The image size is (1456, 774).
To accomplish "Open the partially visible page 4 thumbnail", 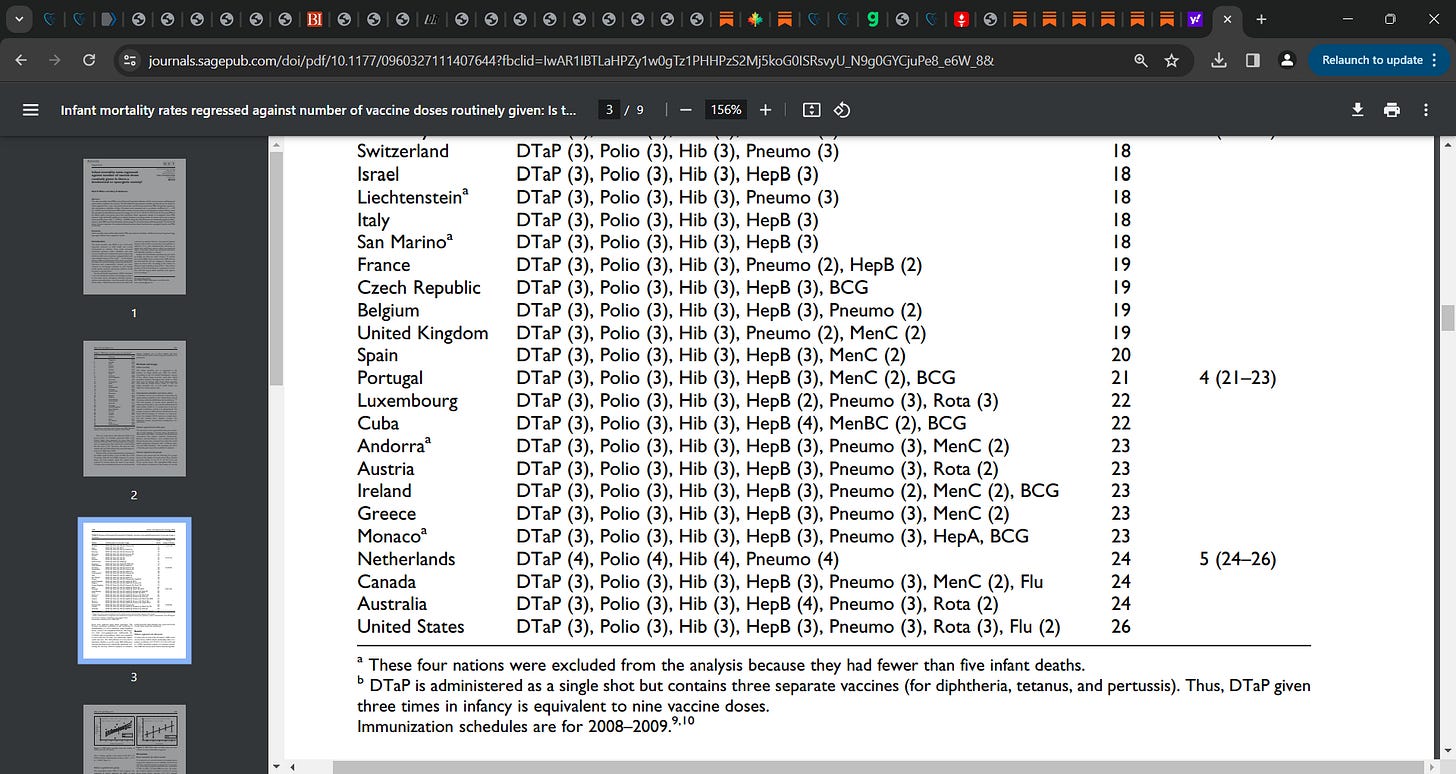I will point(134,740).
